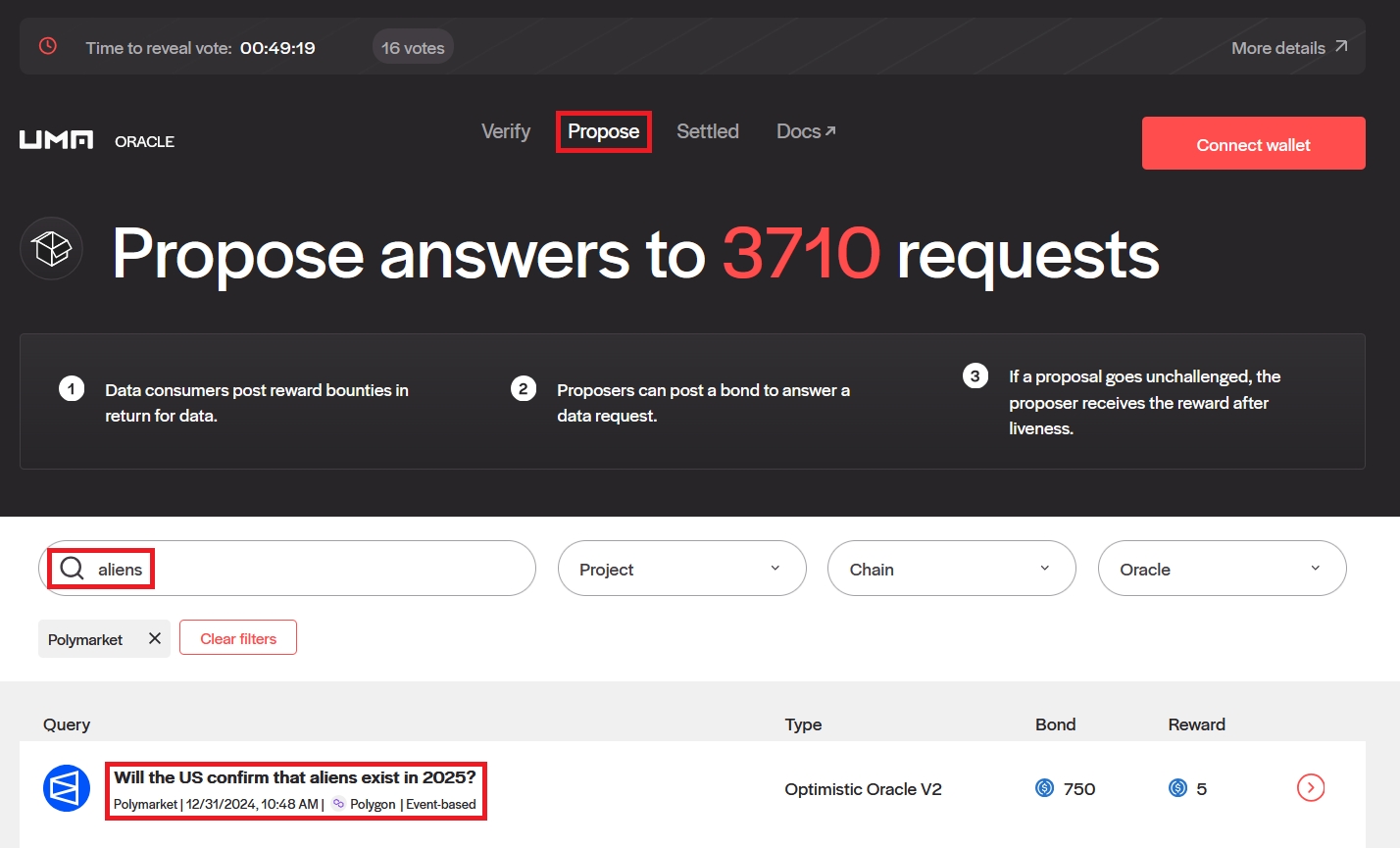Click the blue Polymarket logo in query row

tap(67, 788)
